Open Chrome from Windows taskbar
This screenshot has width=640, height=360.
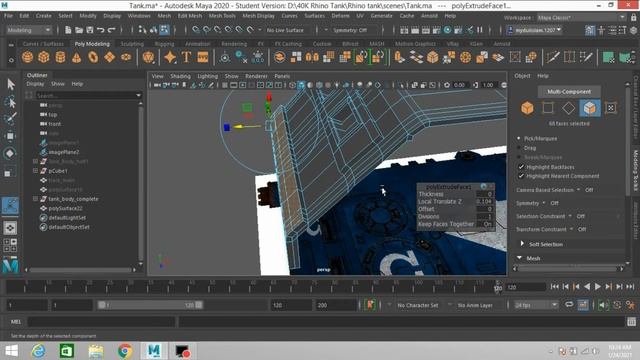click(125, 351)
